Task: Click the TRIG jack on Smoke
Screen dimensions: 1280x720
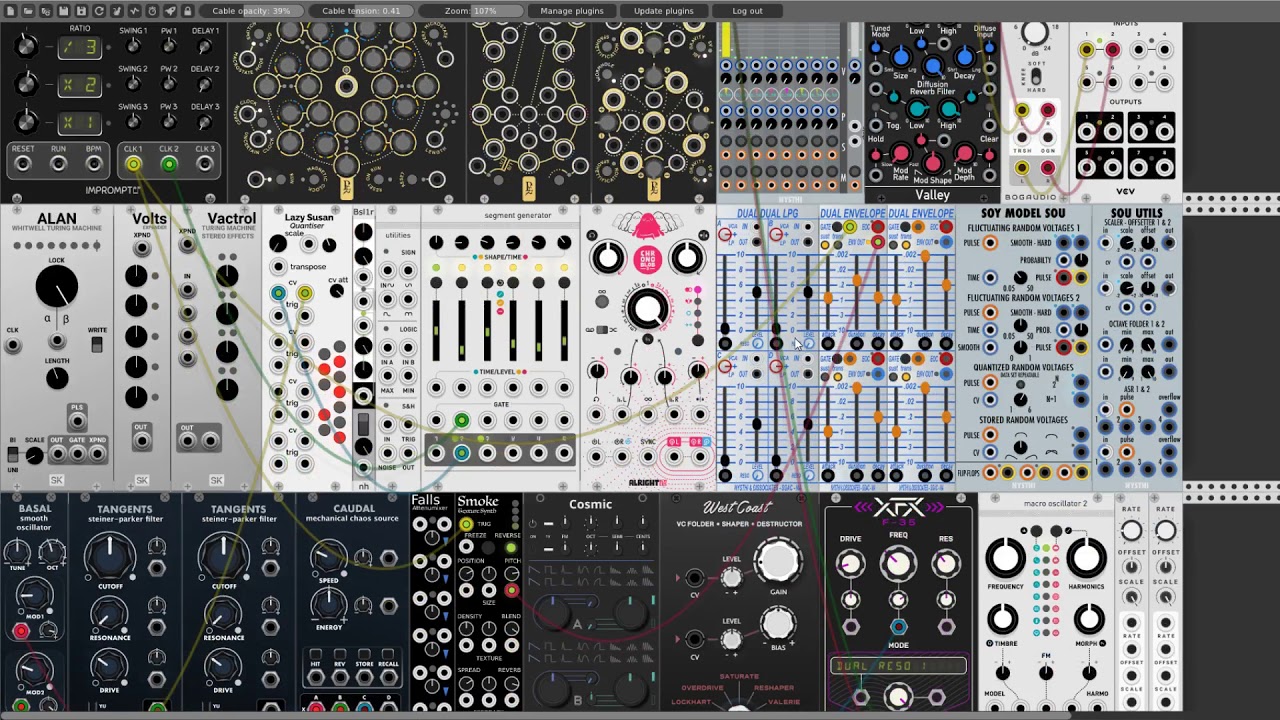Action: point(466,524)
